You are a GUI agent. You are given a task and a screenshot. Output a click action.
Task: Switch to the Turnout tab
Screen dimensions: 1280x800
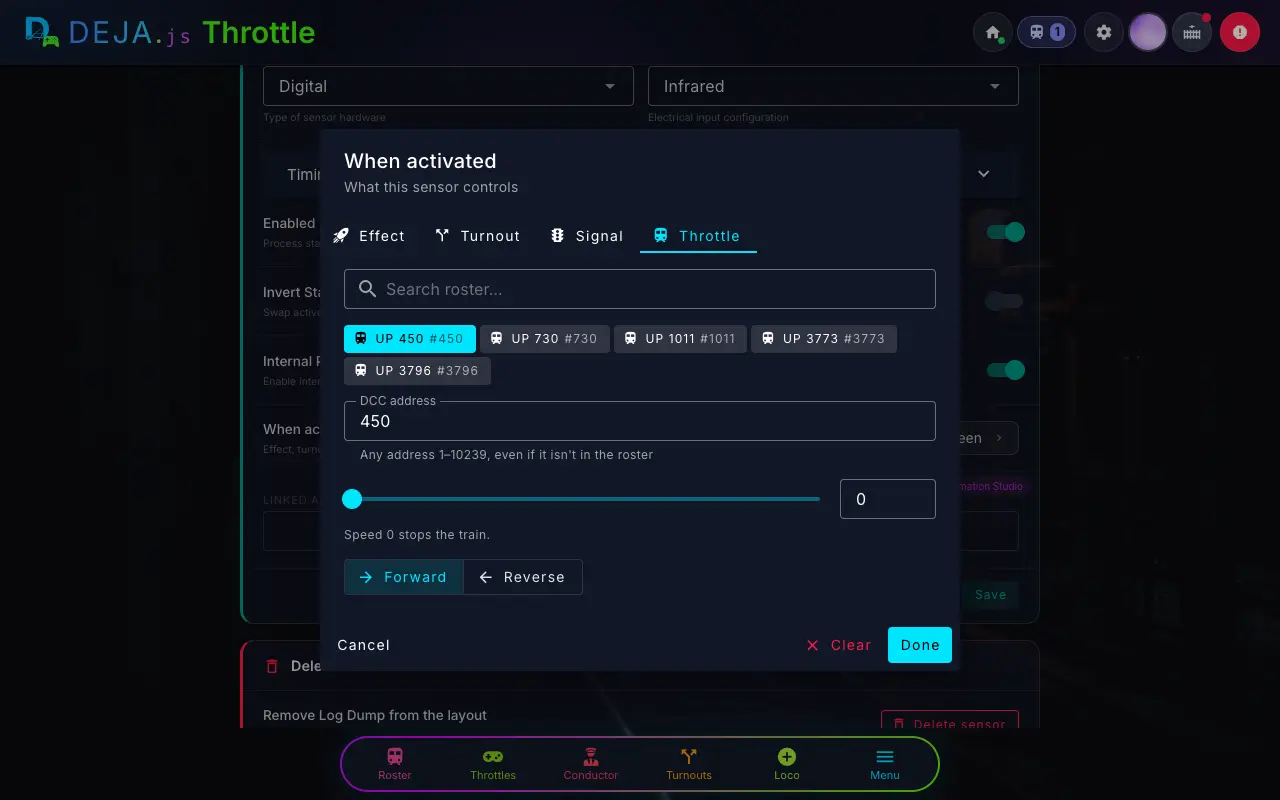pos(477,236)
